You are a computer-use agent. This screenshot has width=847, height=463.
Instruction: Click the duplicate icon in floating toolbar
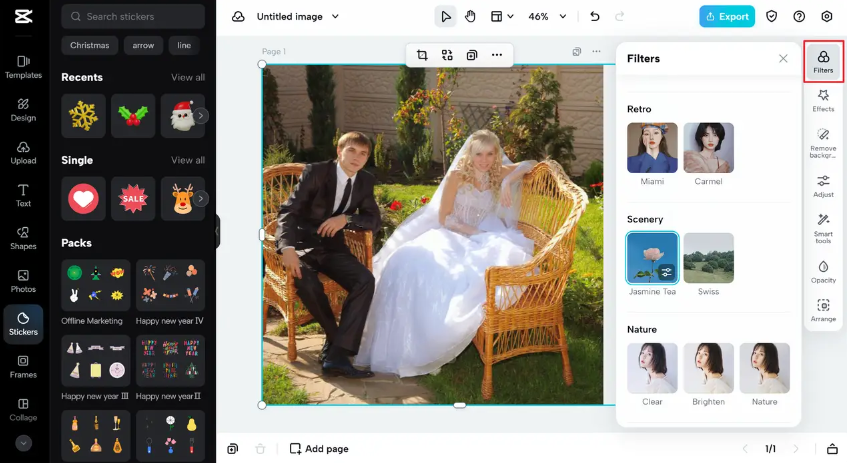click(472, 55)
